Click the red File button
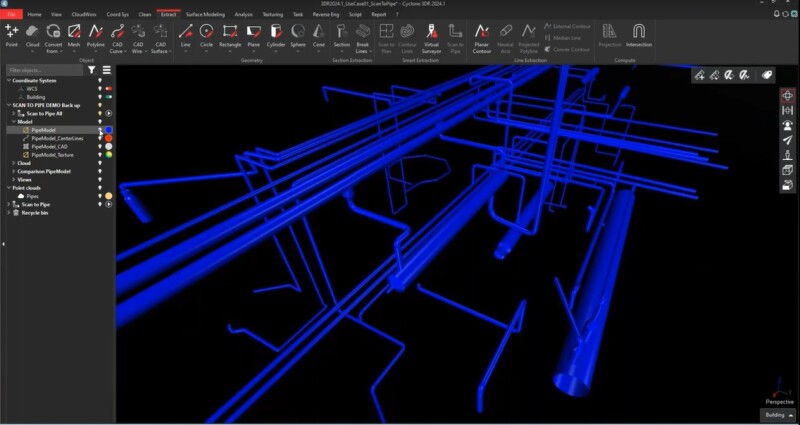The image size is (800, 425). pos(10,15)
